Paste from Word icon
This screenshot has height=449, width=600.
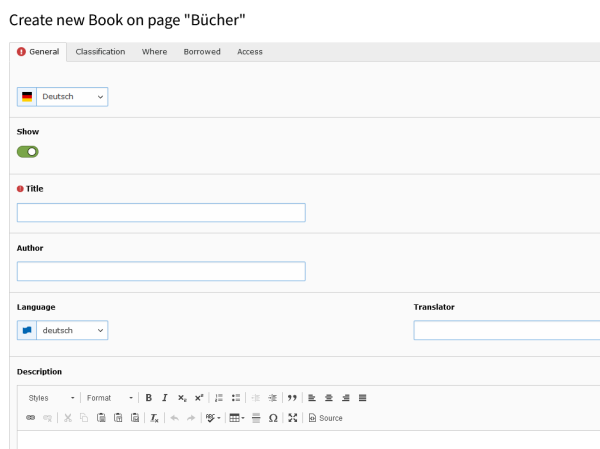[135, 418]
